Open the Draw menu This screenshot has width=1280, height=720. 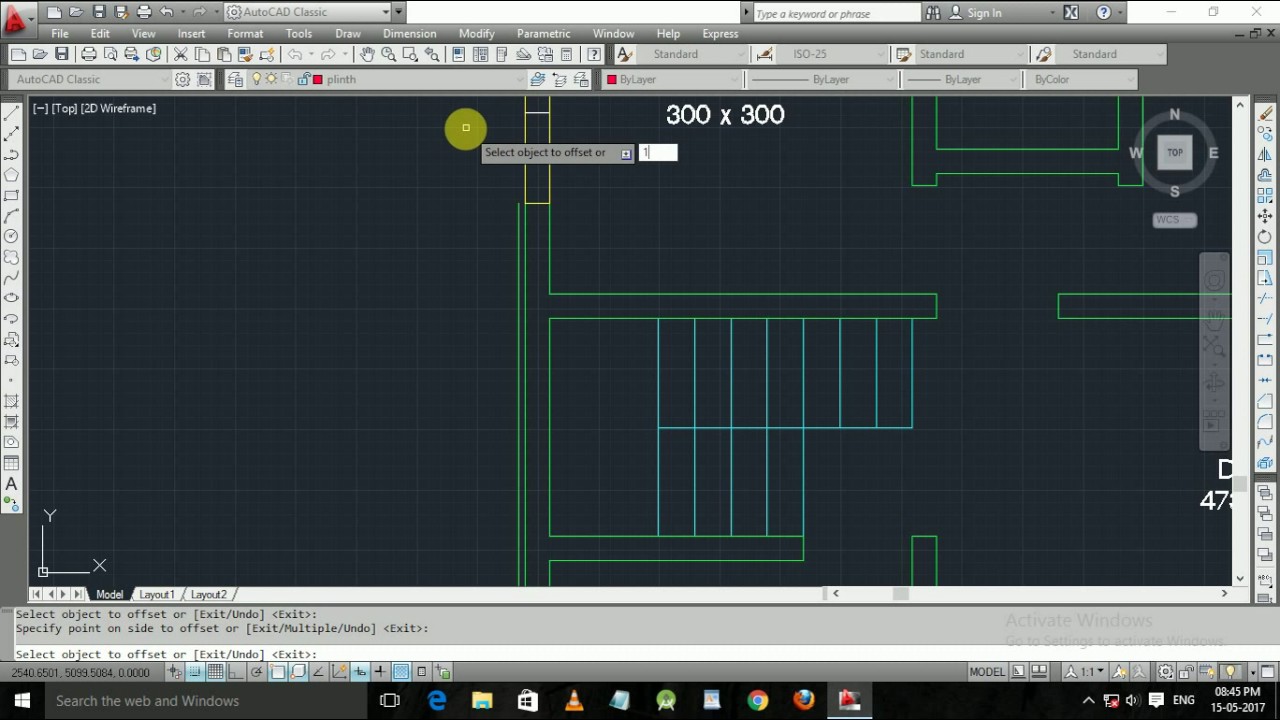[348, 33]
